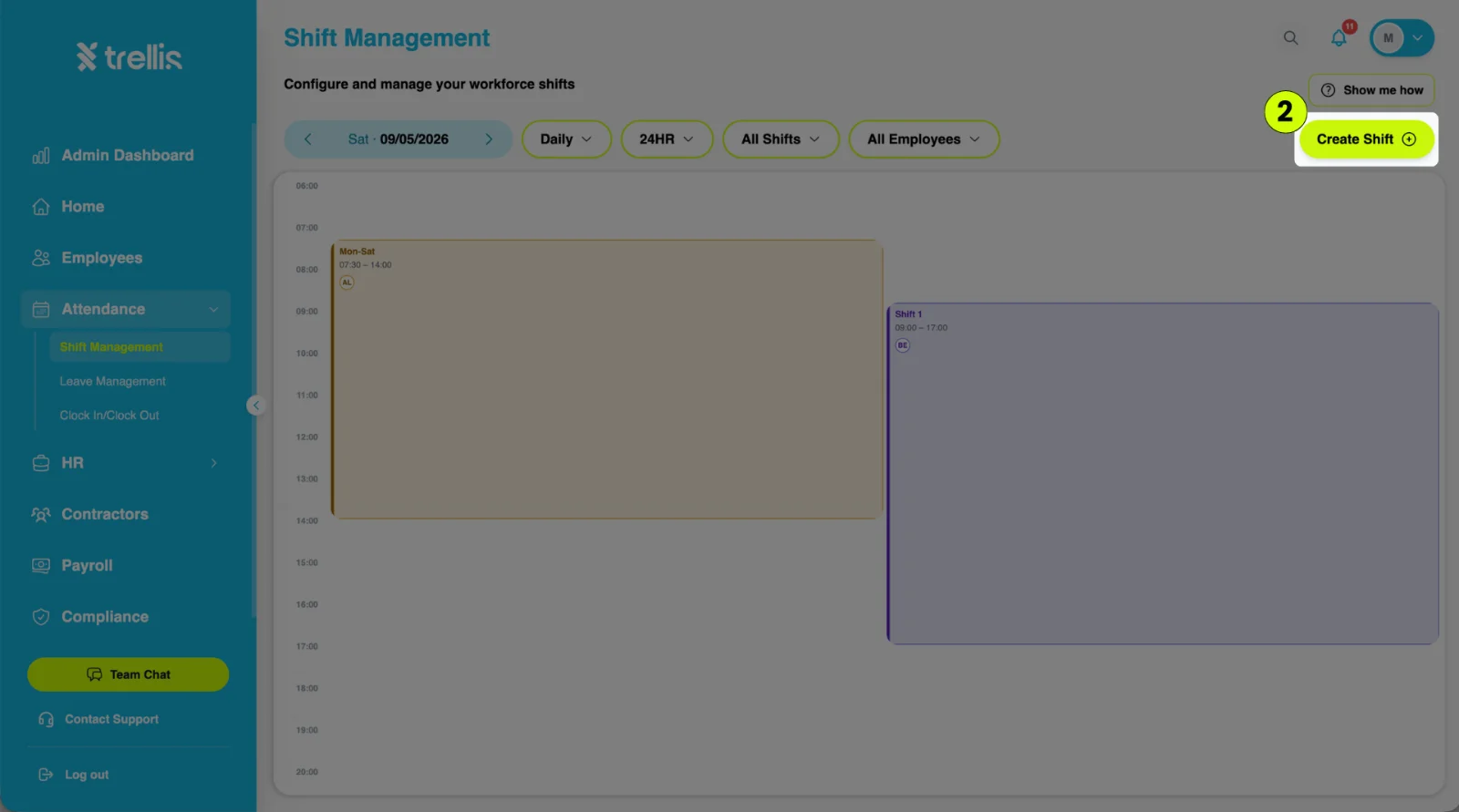1459x812 pixels.
Task: Click the Payroll money icon
Action: pos(41,566)
